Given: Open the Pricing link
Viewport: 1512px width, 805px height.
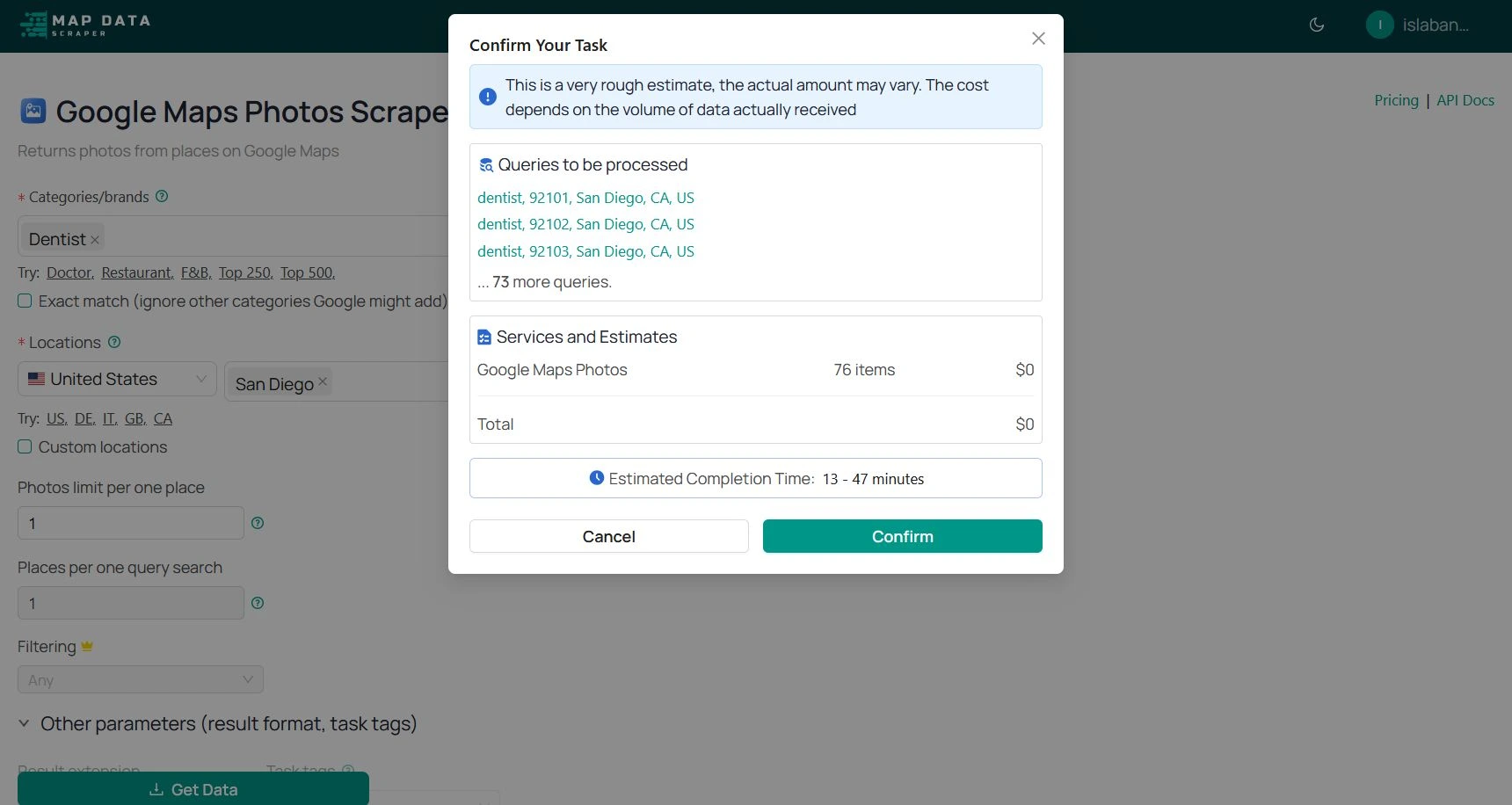Looking at the screenshot, I should [x=1396, y=100].
